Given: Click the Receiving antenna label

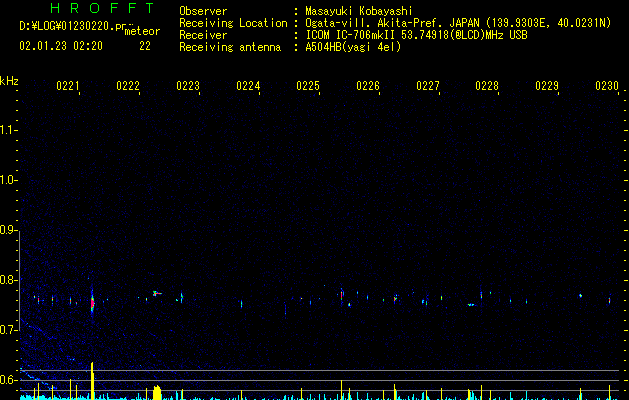Looking at the screenshot, I should tap(230, 47).
